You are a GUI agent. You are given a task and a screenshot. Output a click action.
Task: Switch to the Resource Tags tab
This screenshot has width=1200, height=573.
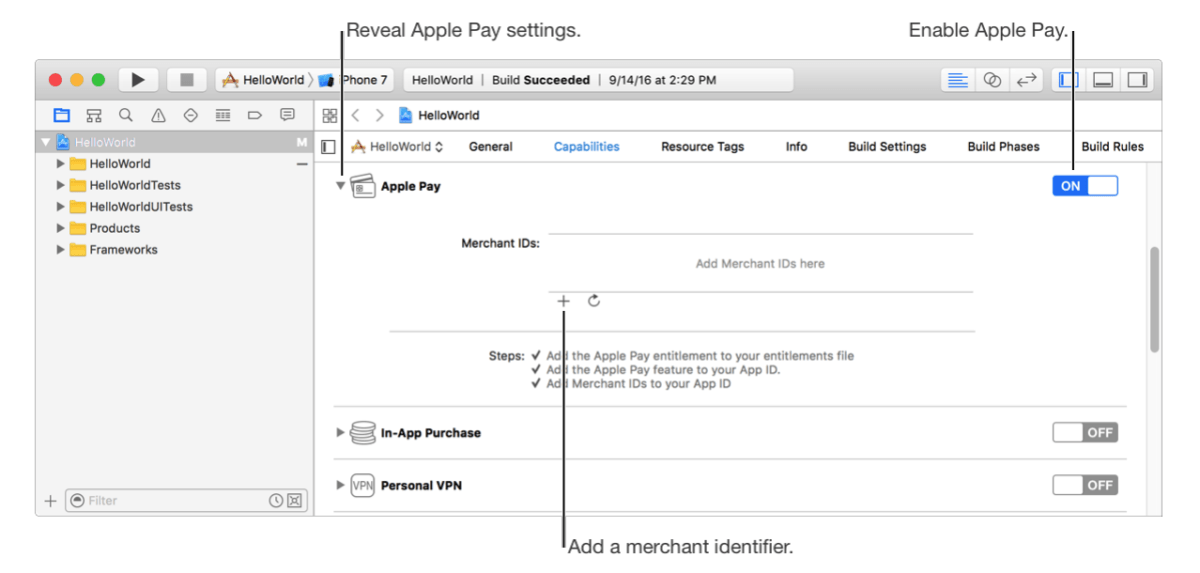(x=703, y=147)
